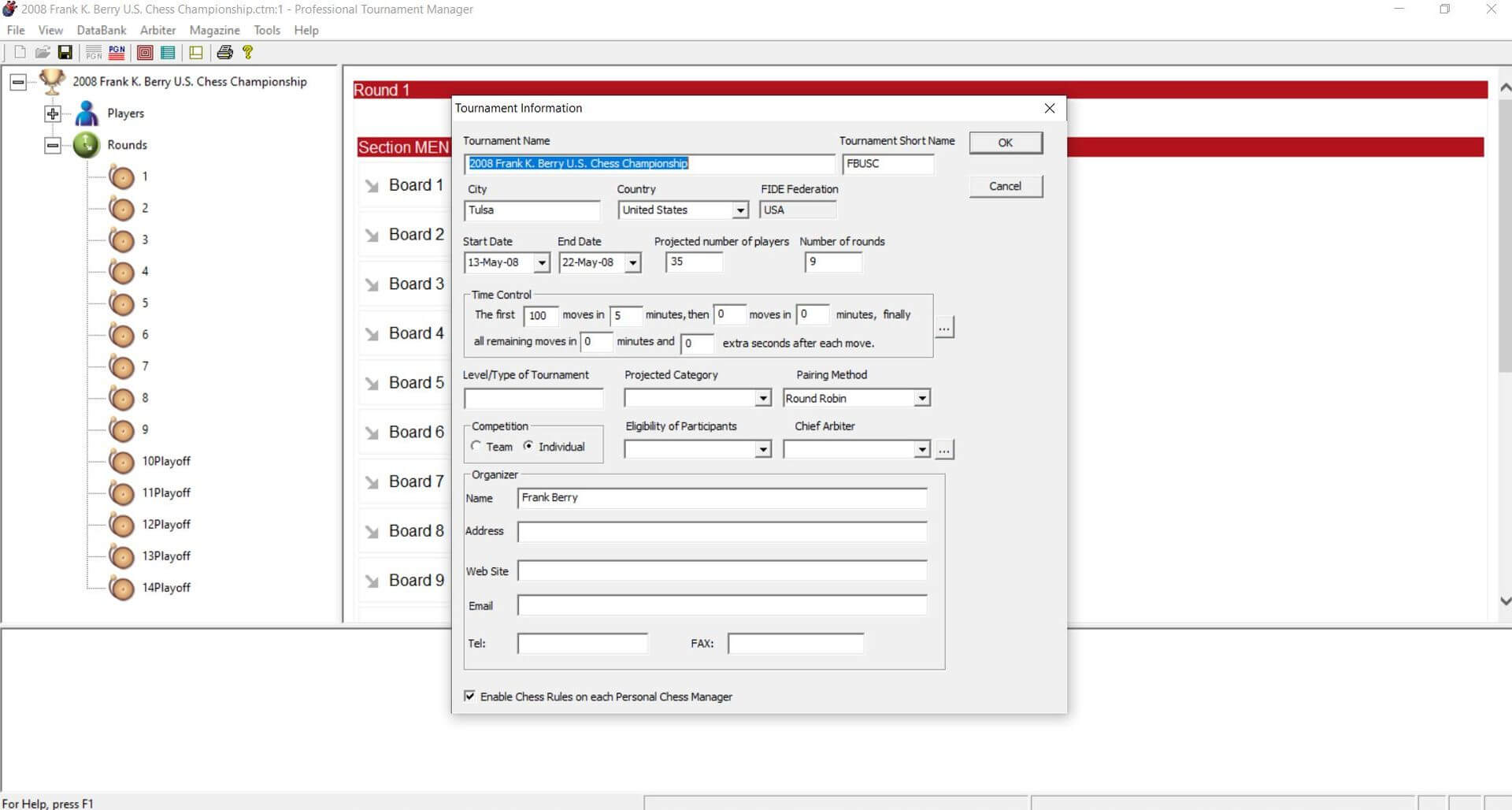Confirm the dialog with OK
Image resolution: width=1512 pixels, height=810 pixels.
pyautogui.click(x=1006, y=143)
